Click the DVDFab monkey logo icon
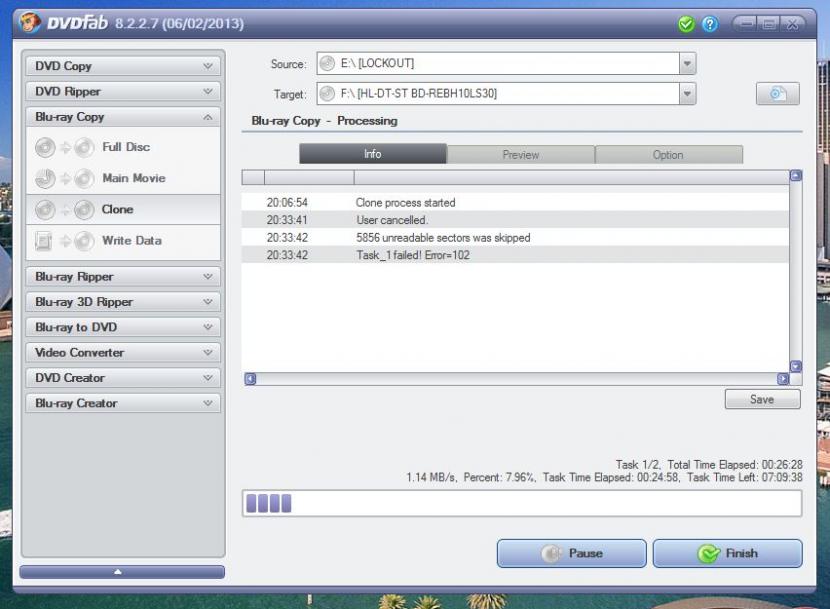Screen dimensions: 830x609 click(30, 22)
